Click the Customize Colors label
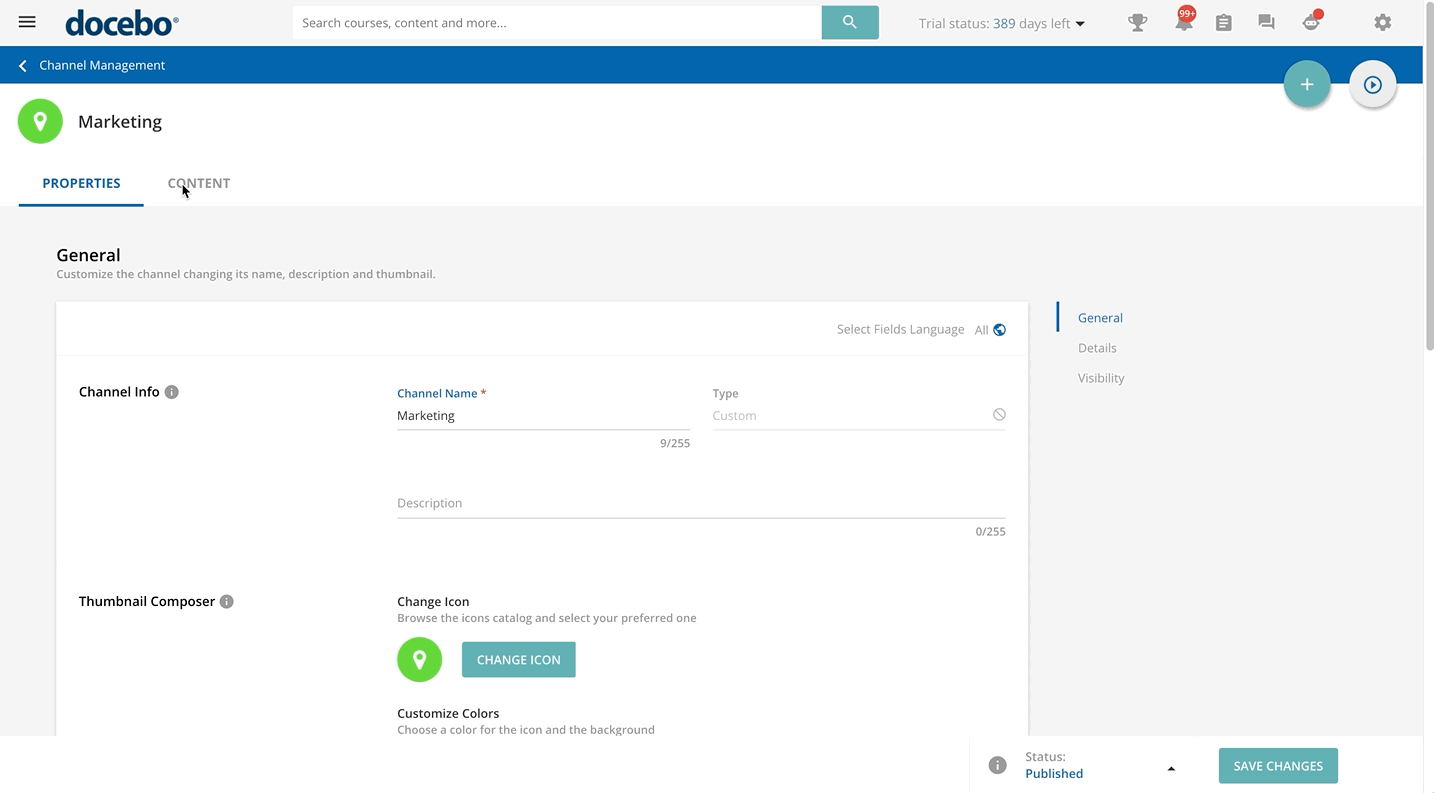1434x793 pixels. (448, 713)
